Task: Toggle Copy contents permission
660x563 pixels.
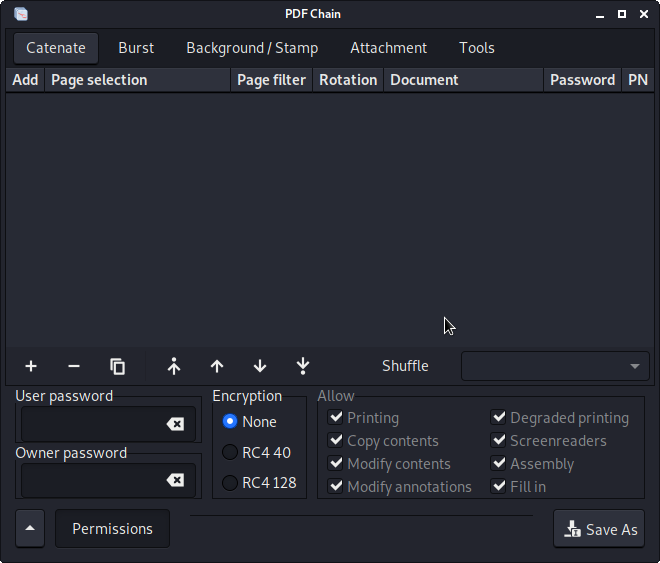Action: pyautogui.click(x=335, y=441)
